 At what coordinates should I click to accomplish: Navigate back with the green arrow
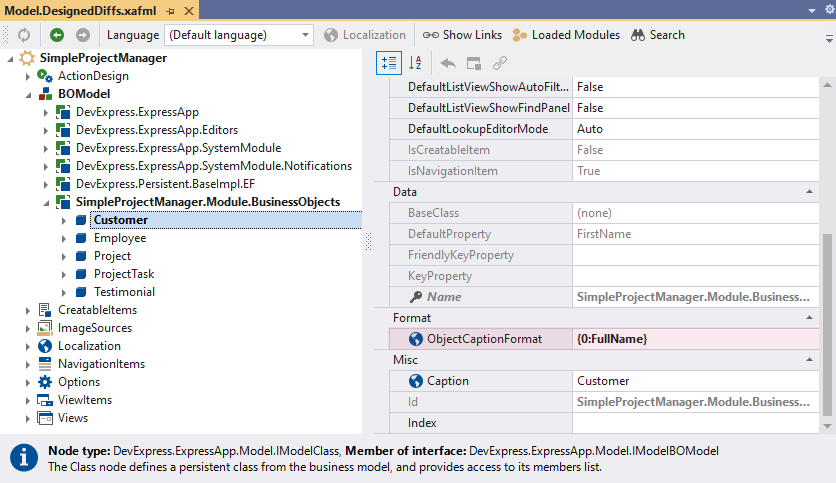pyautogui.click(x=57, y=35)
